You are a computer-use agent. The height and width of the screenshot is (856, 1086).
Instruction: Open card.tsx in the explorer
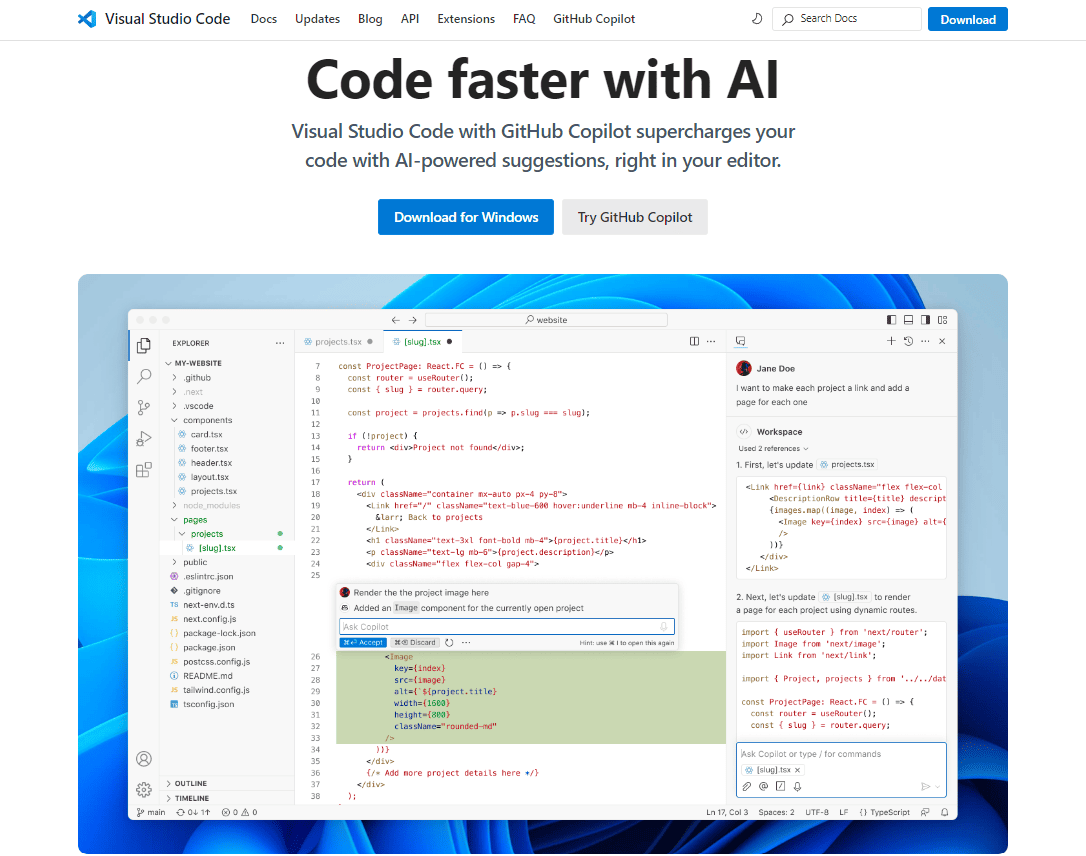(x=206, y=434)
